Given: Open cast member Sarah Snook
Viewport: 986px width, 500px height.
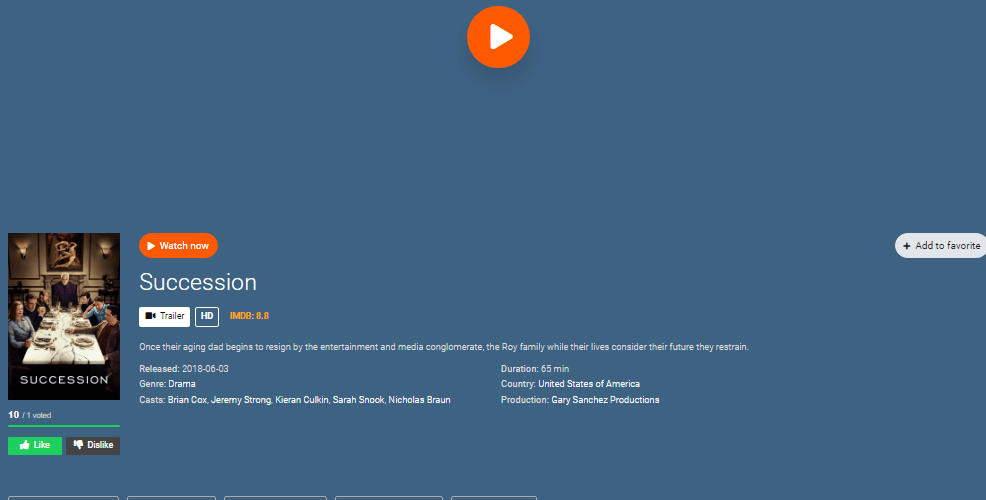Looking at the screenshot, I should pyautogui.click(x=358, y=400).
